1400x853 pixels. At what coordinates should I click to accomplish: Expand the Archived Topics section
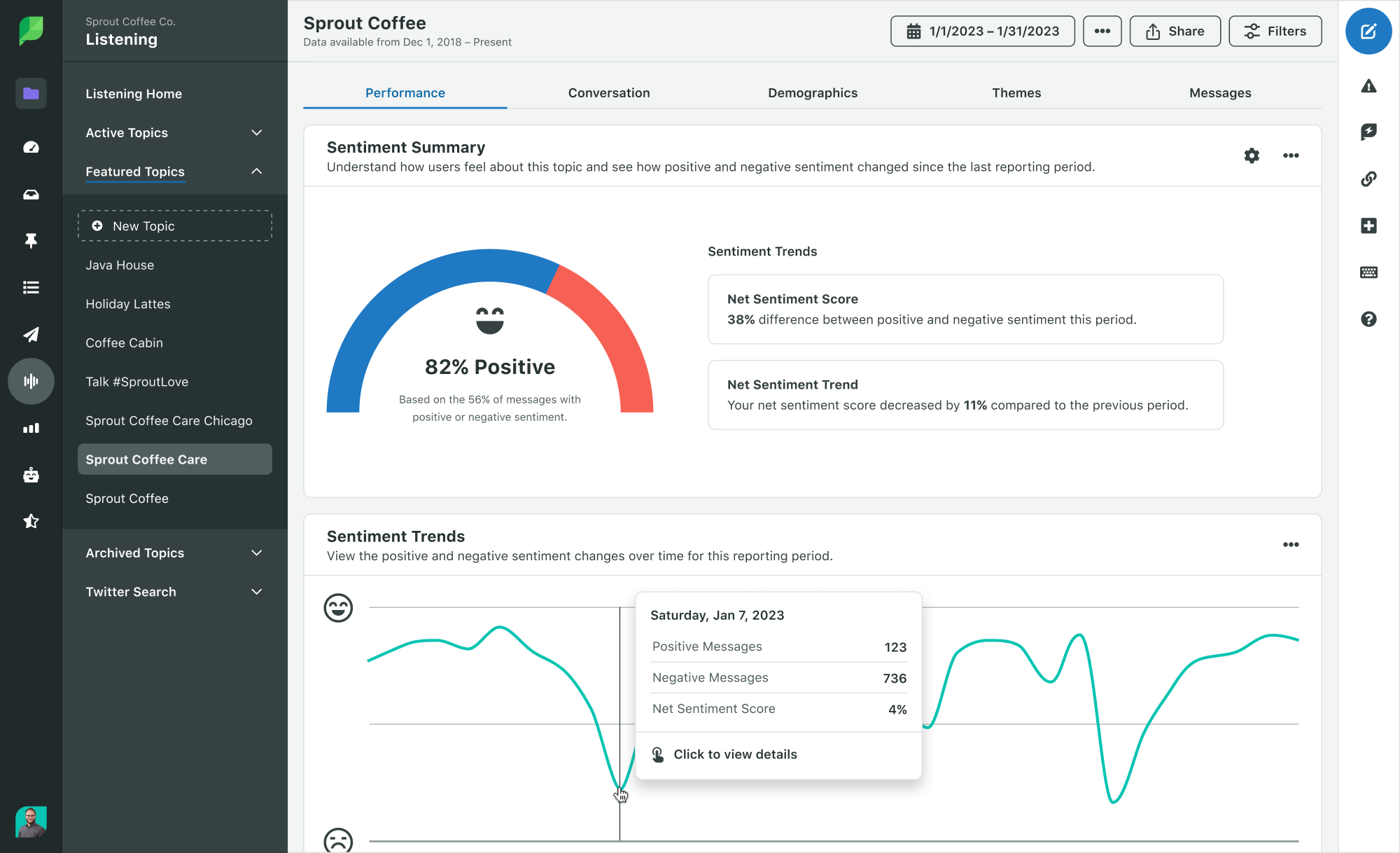[256, 552]
